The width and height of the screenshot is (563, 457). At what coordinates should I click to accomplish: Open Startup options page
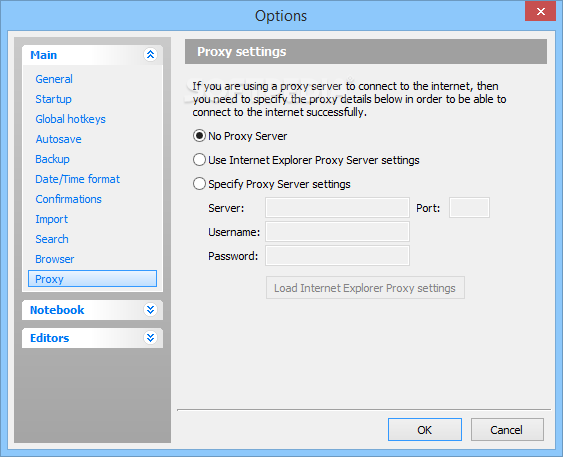[x=53, y=99]
